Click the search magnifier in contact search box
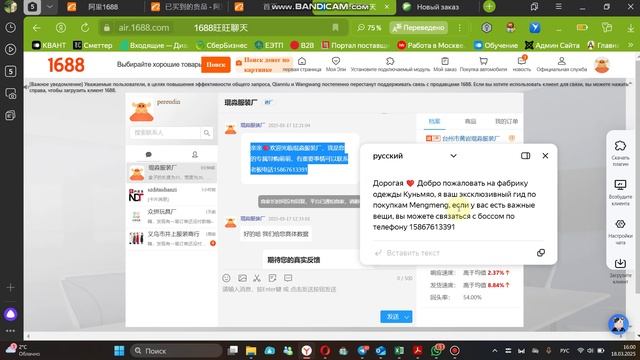 pyautogui.click(x=207, y=133)
